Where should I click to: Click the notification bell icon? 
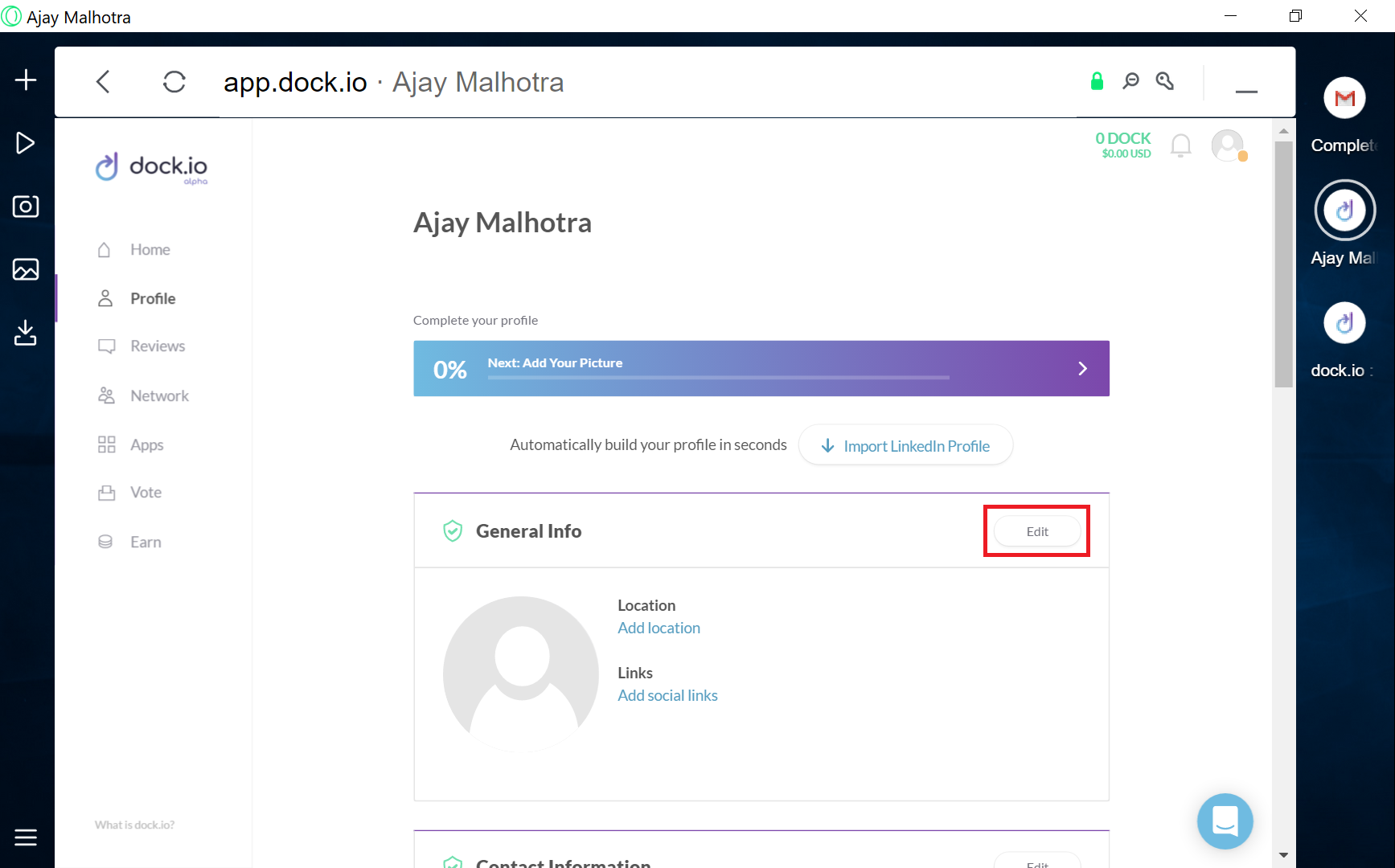[x=1180, y=145]
